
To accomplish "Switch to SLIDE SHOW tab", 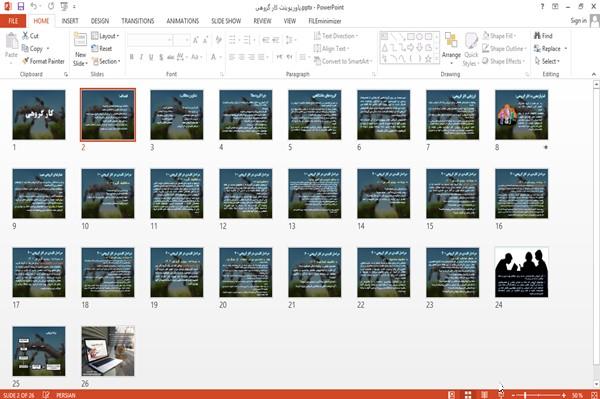I will (x=226, y=21).
